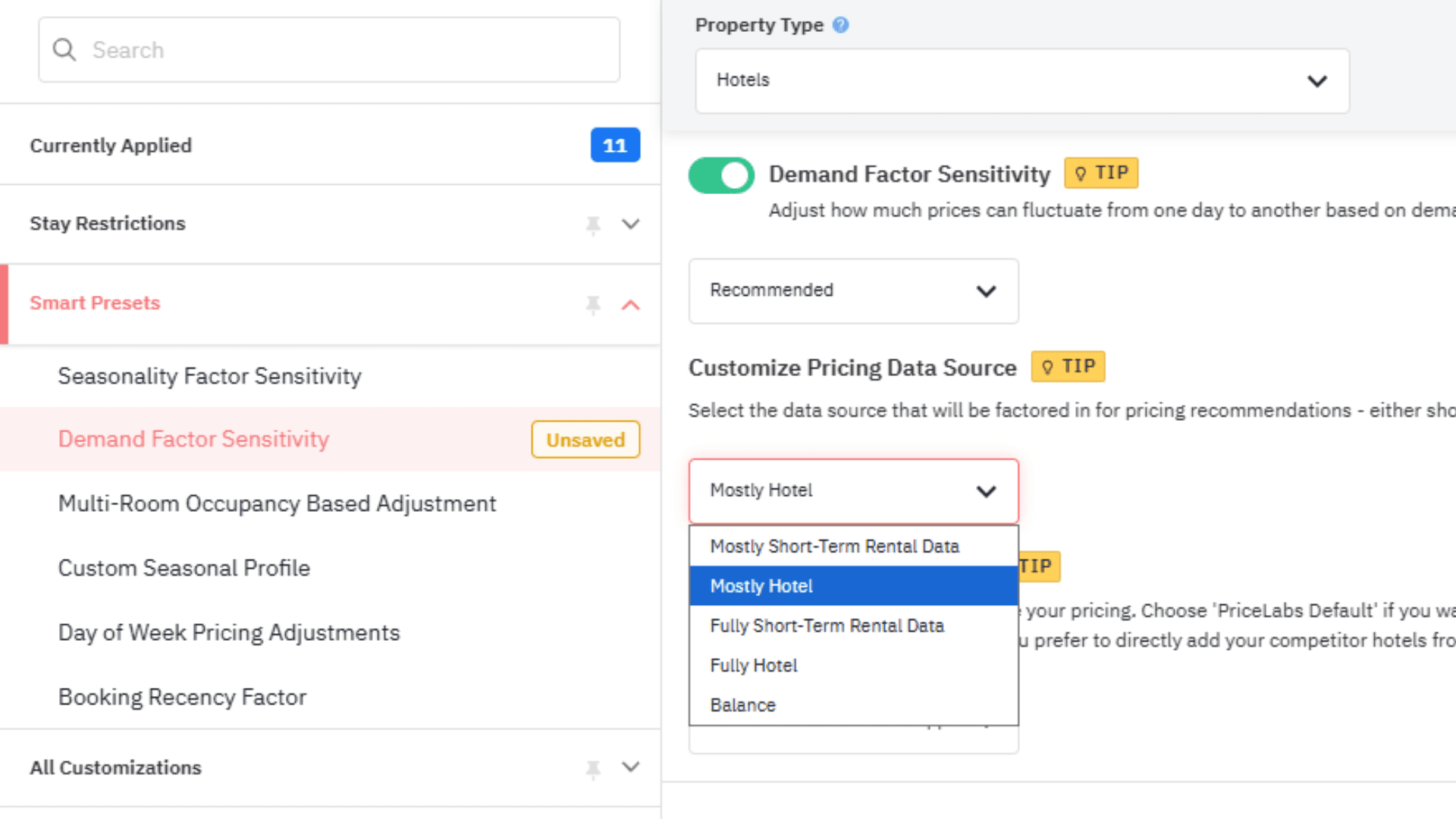The height and width of the screenshot is (819, 1456).
Task: Pin the Smart Presets section
Action: pyautogui.click(x=593, y=304)
